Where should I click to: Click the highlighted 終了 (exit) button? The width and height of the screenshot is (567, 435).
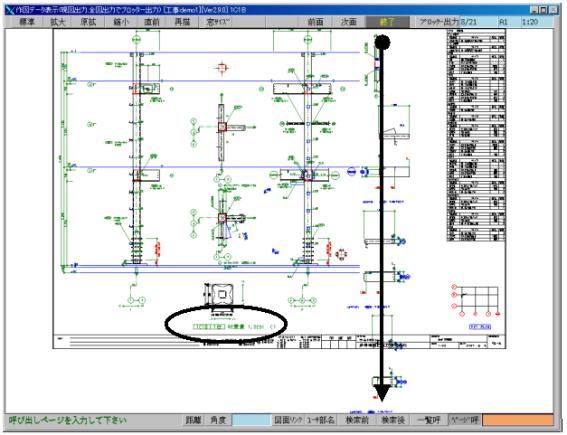click(388, 22)
